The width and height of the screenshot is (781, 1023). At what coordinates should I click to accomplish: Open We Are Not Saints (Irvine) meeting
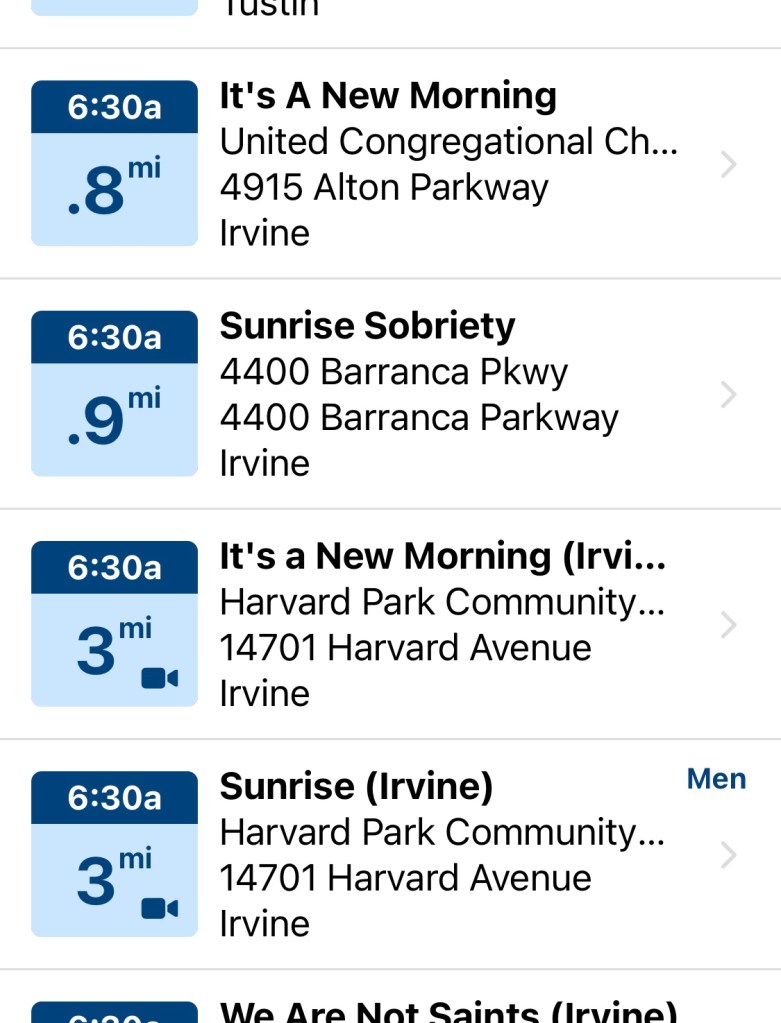point(448,1011)
